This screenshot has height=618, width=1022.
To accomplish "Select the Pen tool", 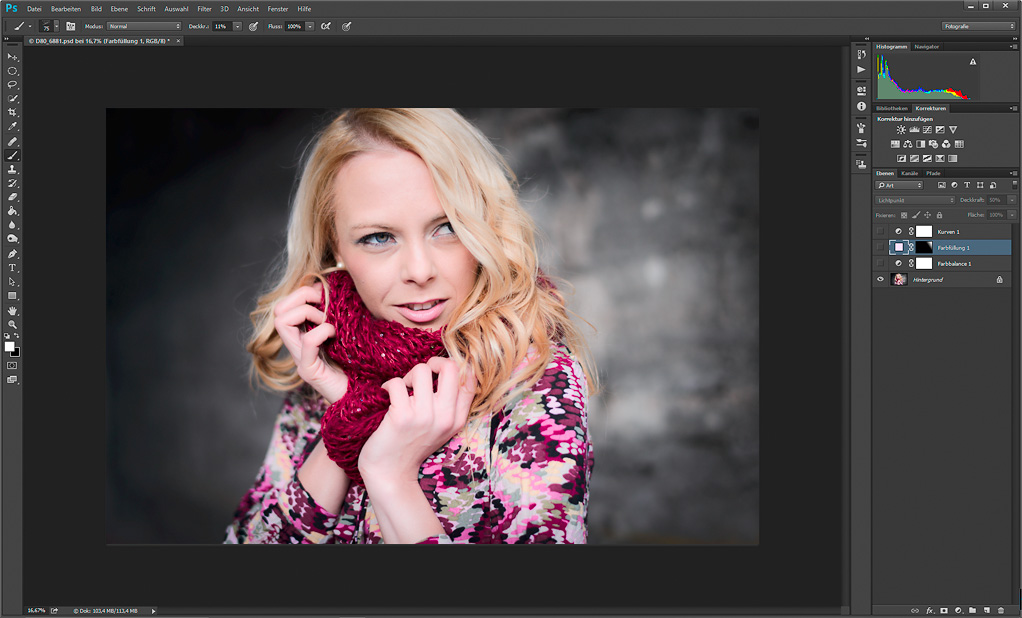I will pyautogui.click(x=12, y=254).
